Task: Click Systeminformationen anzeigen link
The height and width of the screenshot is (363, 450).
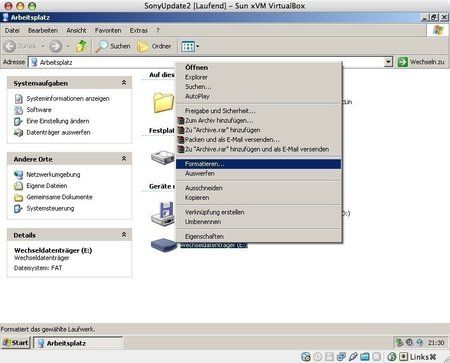Action: click(x=68, y=99)
